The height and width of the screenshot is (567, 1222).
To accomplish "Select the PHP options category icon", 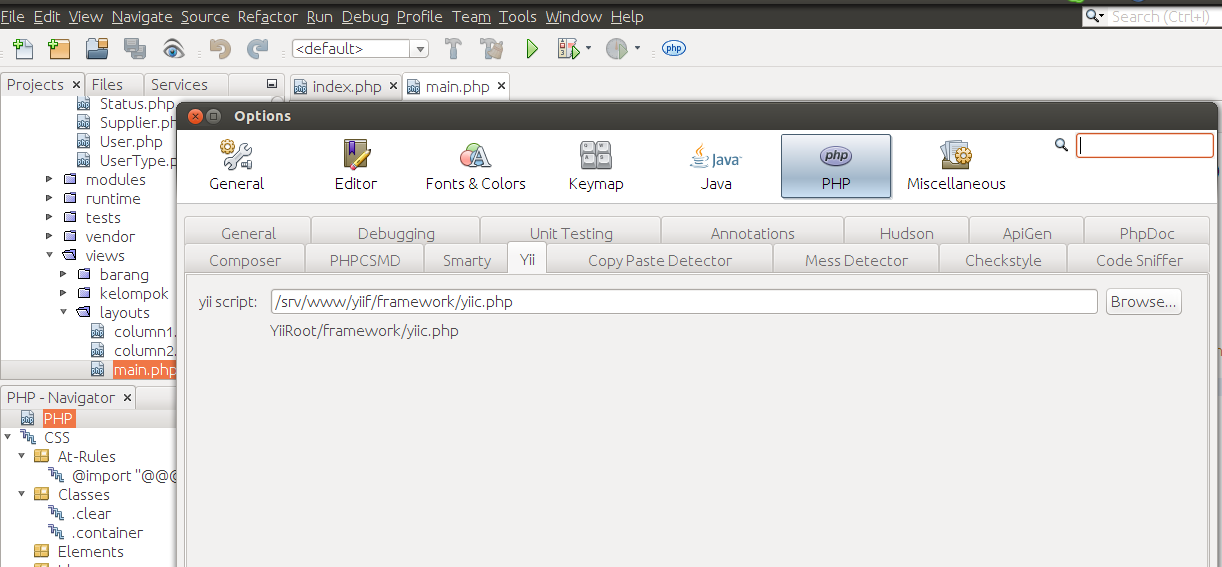I will coord(836,166).
